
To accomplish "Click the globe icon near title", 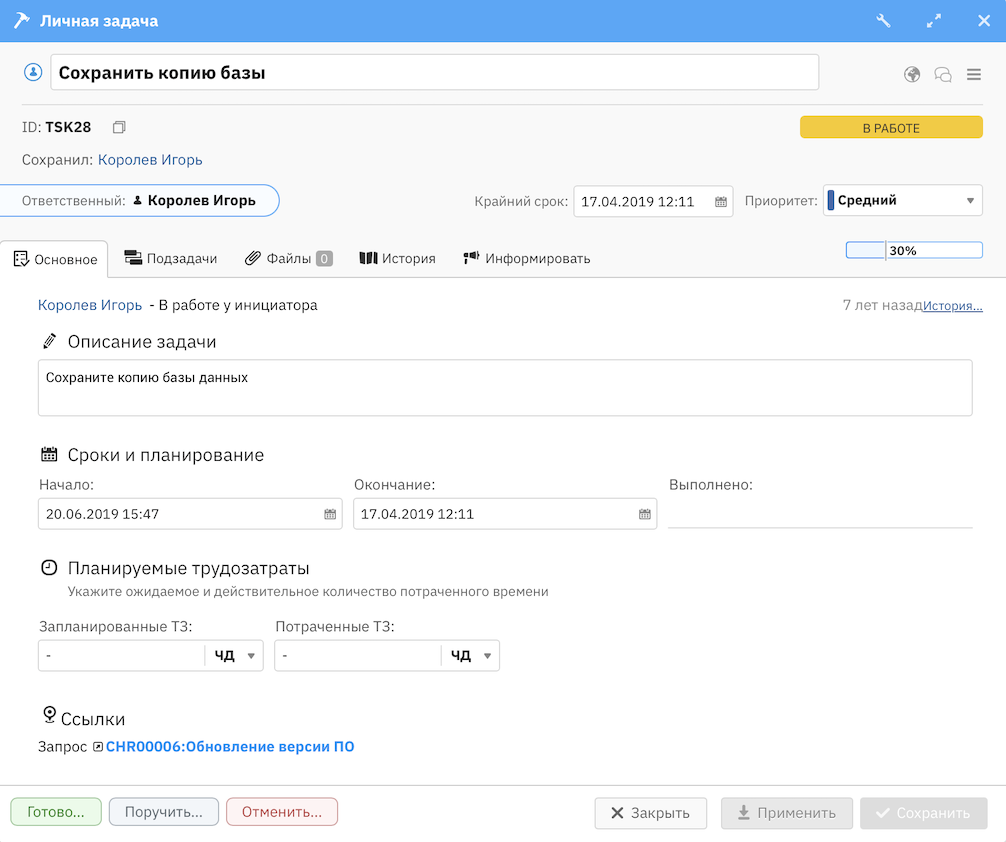I will pyautogui.click(x=912, y=74).
